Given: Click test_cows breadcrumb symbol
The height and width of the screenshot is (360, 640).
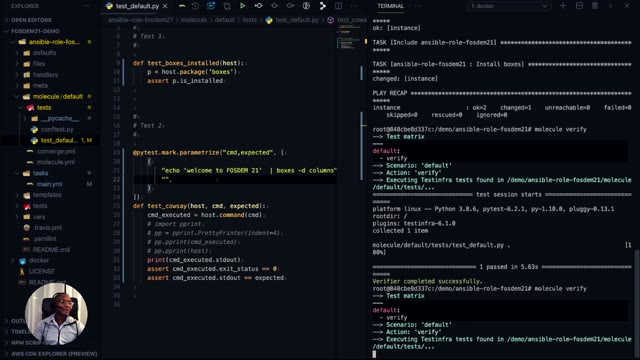Looking at the screenshot, I should pyautogui.click(x=352, y=20).
